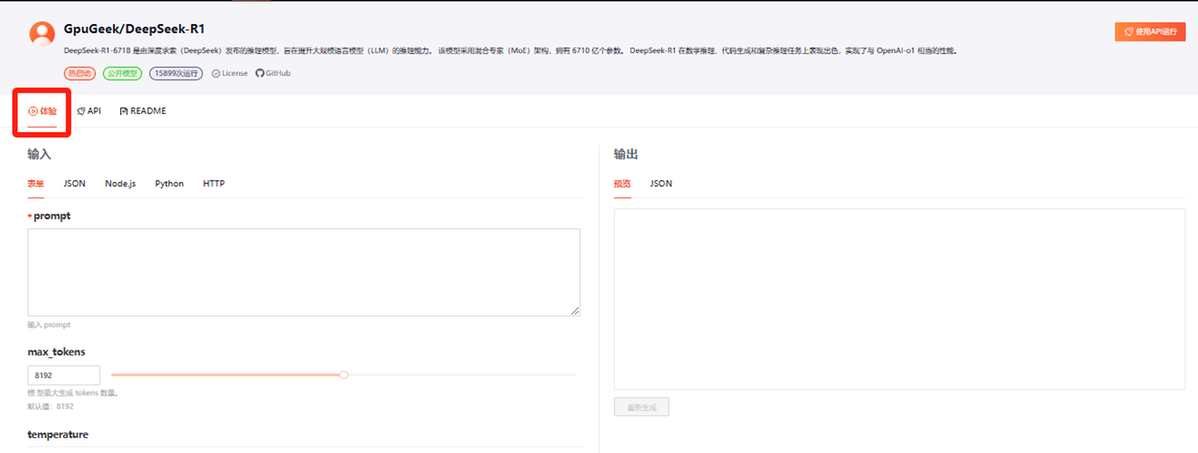Switch to the Python tab
Screen dimensions: 1198x453
[x=170, y=184]
